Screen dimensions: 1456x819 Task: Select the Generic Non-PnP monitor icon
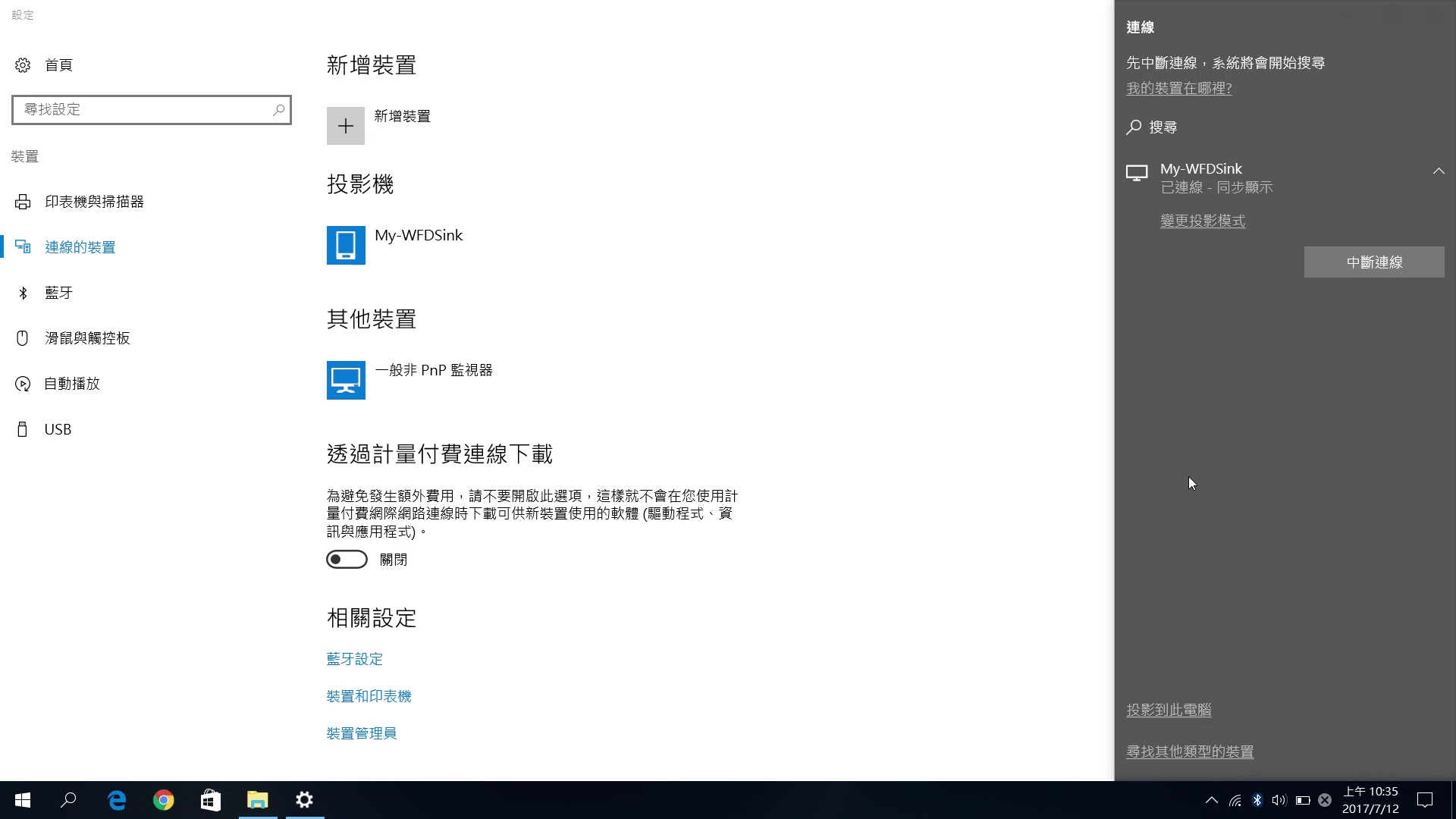pos(346,380)
